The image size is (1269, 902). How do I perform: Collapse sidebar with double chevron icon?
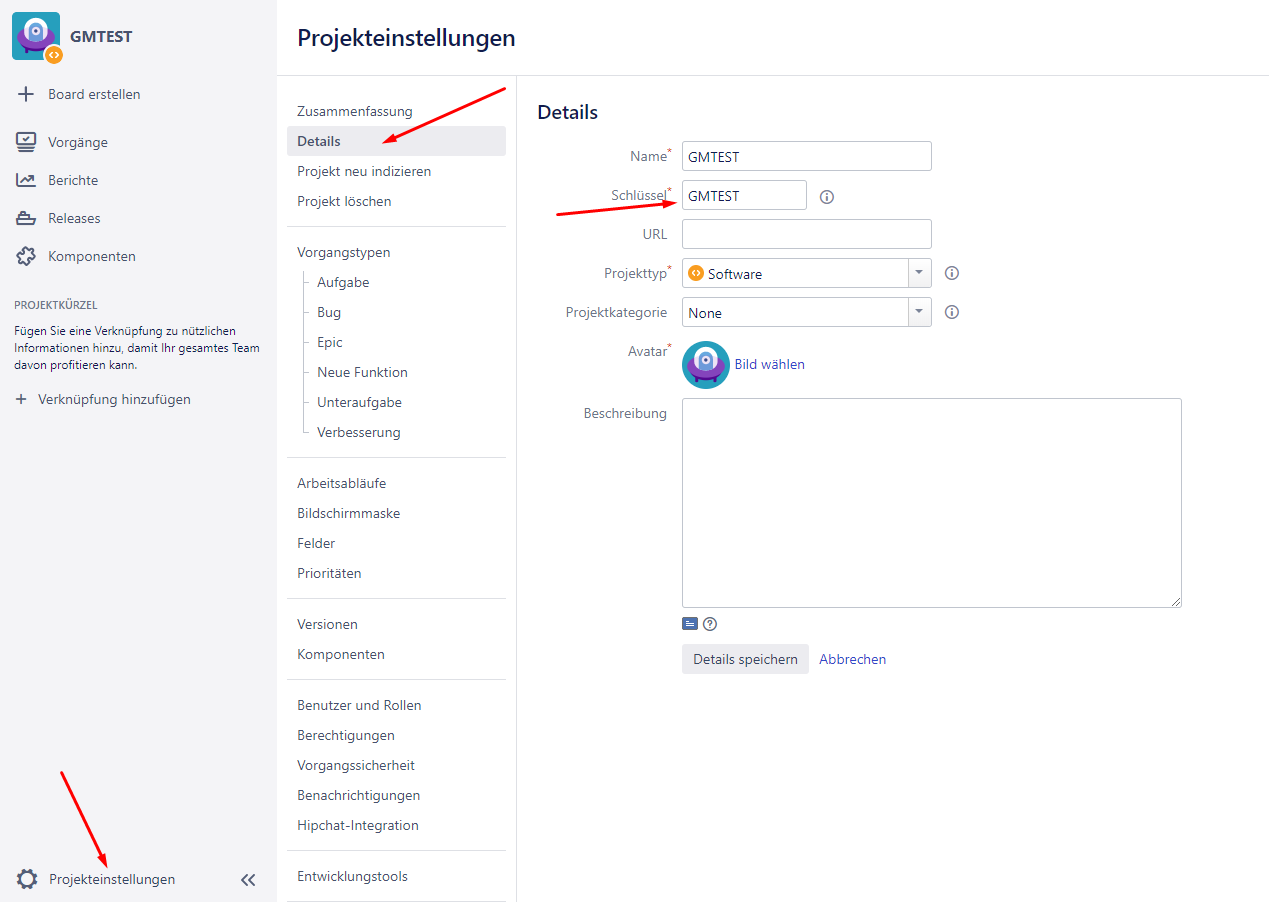pos(248,880)
